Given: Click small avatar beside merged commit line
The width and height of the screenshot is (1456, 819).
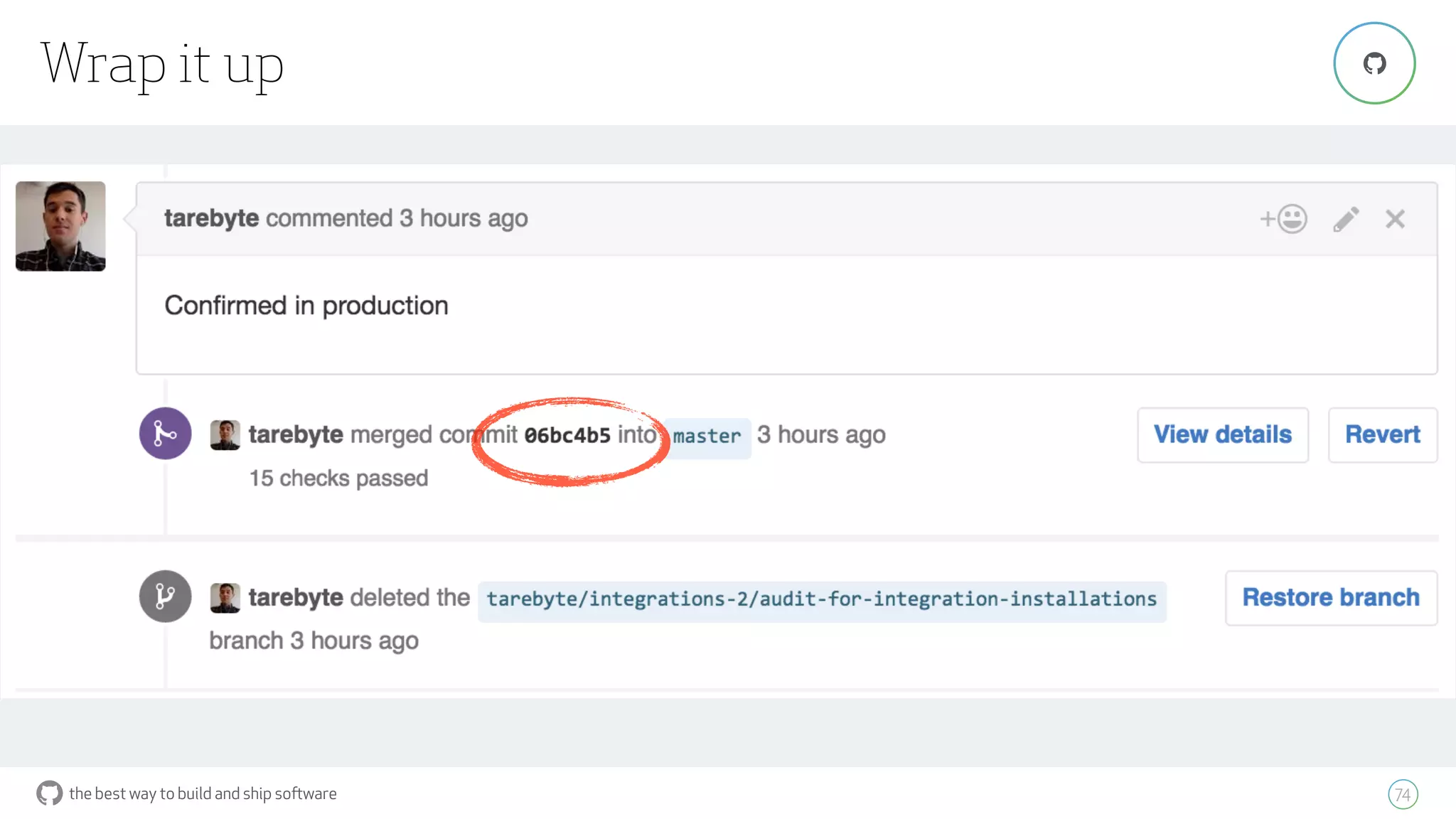Looking at the screenshot, I should [225, 435].
